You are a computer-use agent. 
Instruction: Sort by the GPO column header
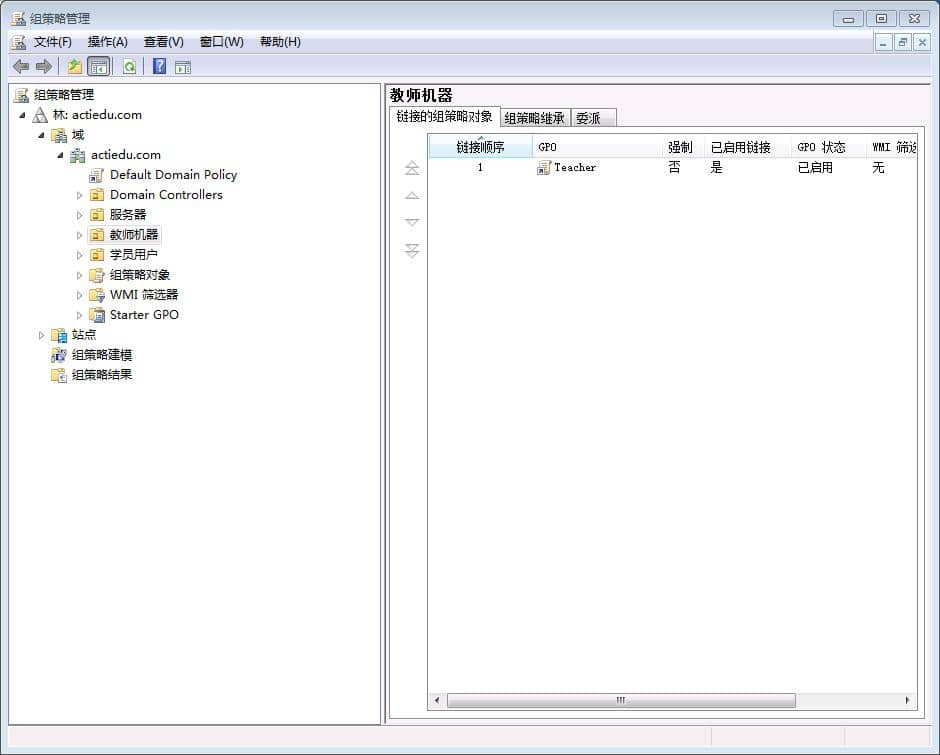pos(598,147)
